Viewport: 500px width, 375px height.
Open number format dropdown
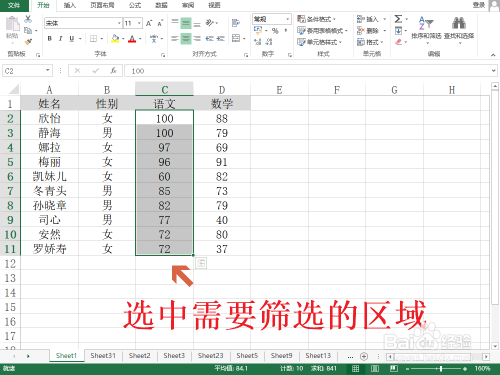[x=288, y=19]
